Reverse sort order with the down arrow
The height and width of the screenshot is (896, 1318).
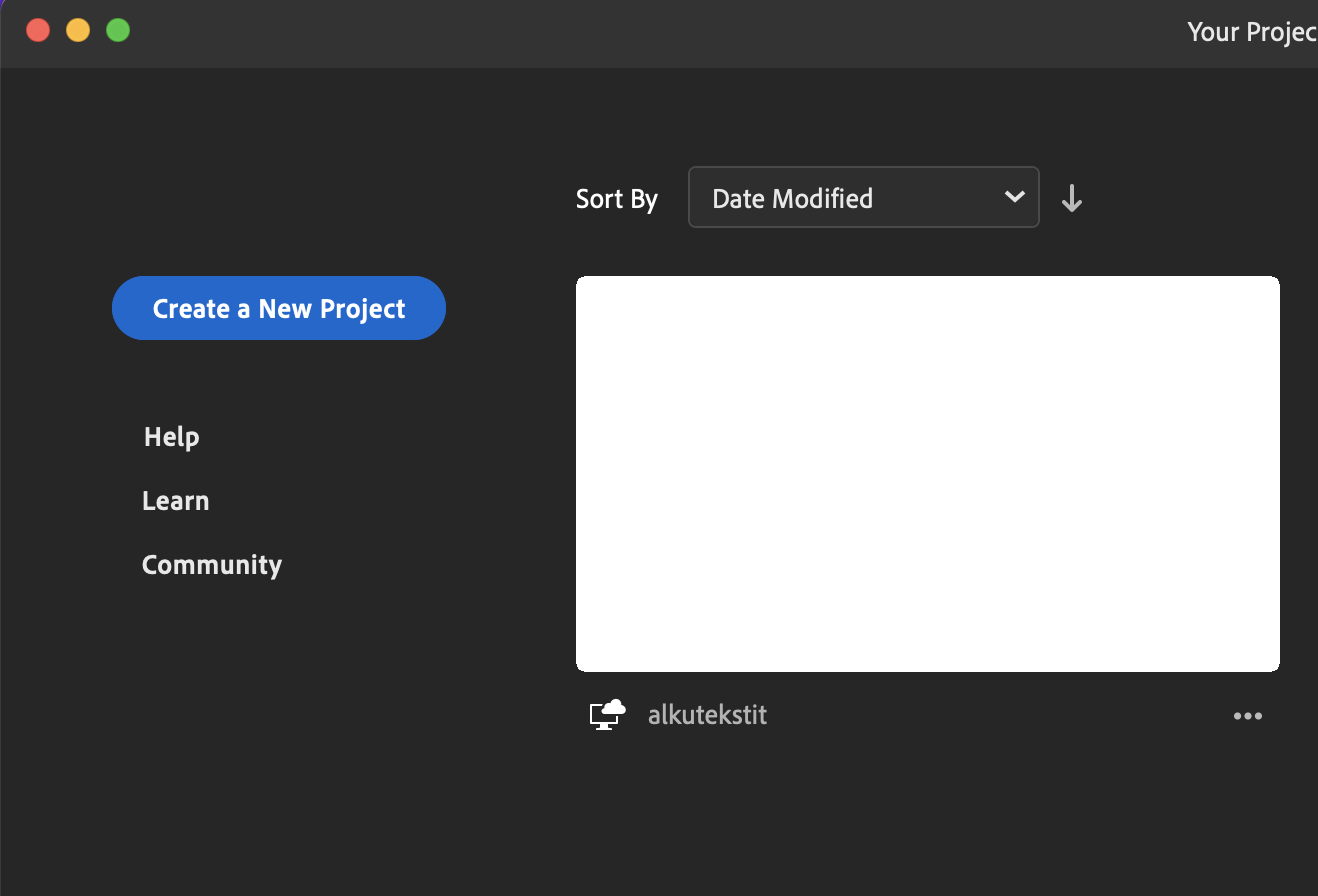pos(1071,198)
